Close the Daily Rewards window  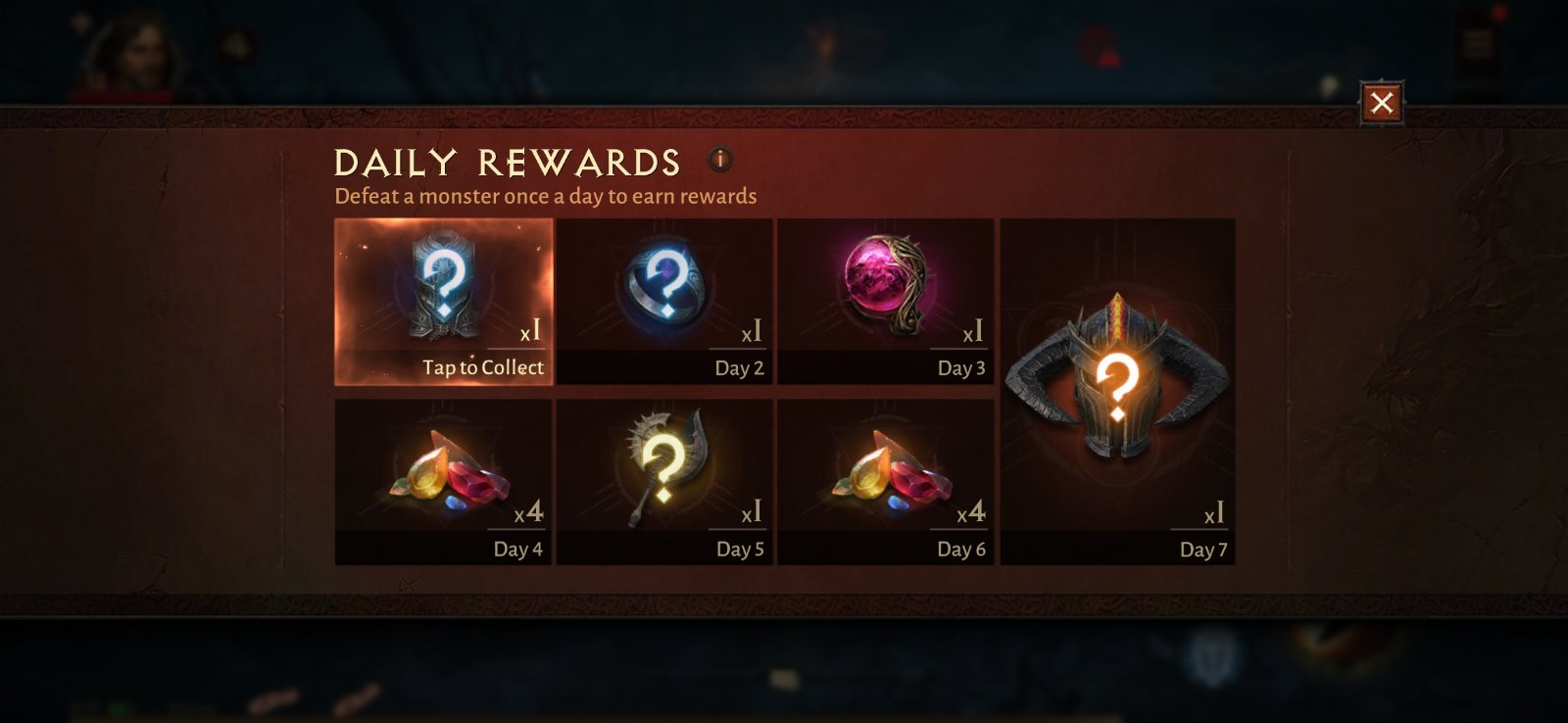pos(1382,102)
